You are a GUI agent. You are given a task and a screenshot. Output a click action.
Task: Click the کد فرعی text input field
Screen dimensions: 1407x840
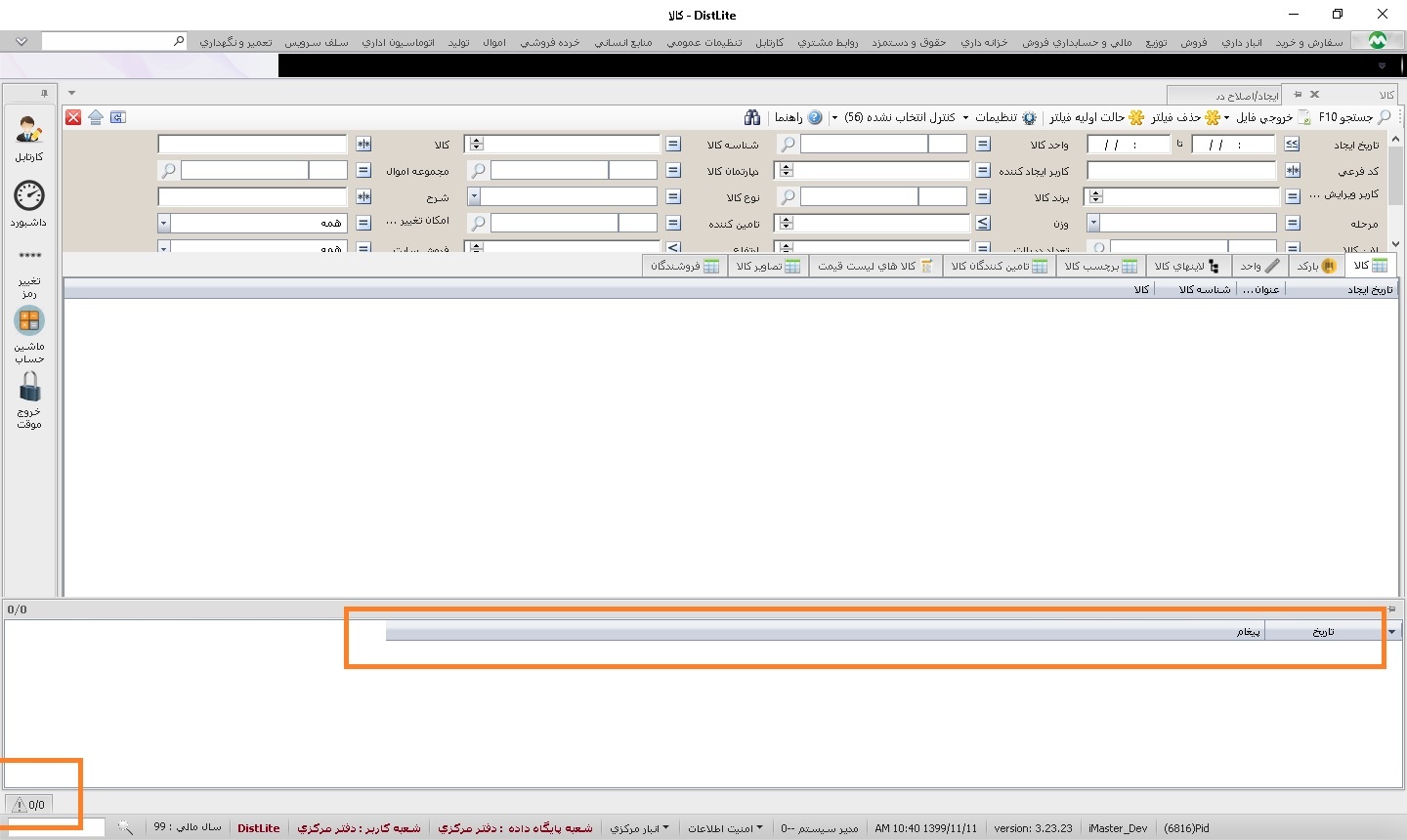point(1181,171)
